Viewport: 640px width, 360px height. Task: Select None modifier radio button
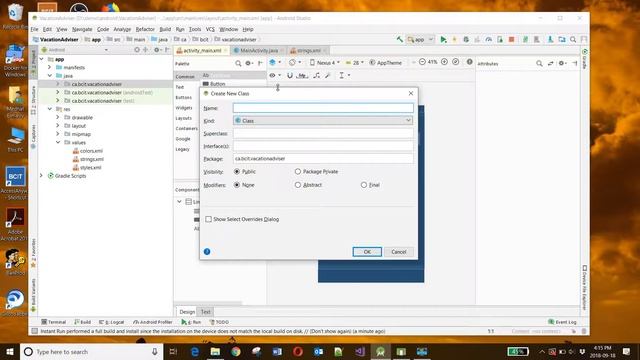coord(237,185)
